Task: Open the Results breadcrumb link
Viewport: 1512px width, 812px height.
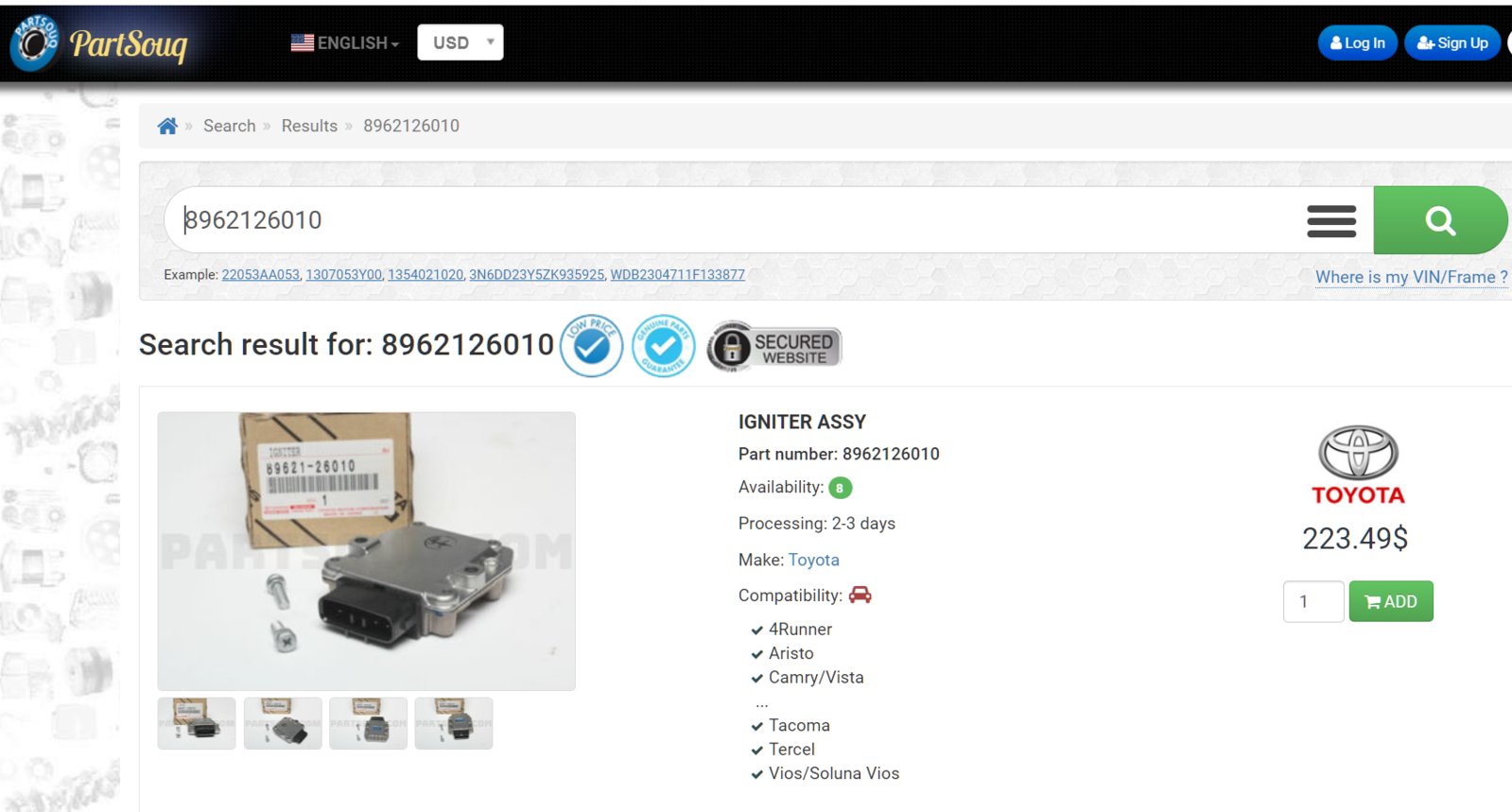Action: 309,126
